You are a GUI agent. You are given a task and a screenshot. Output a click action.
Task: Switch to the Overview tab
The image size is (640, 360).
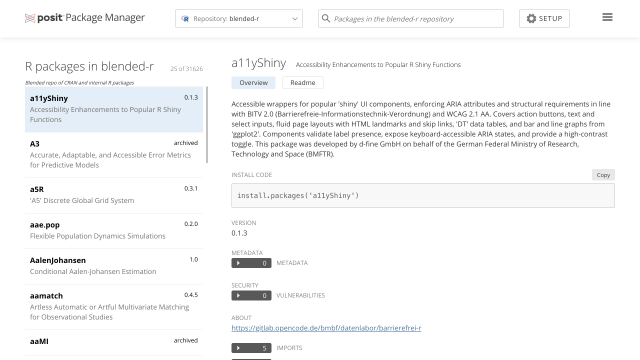click(253, 82)
